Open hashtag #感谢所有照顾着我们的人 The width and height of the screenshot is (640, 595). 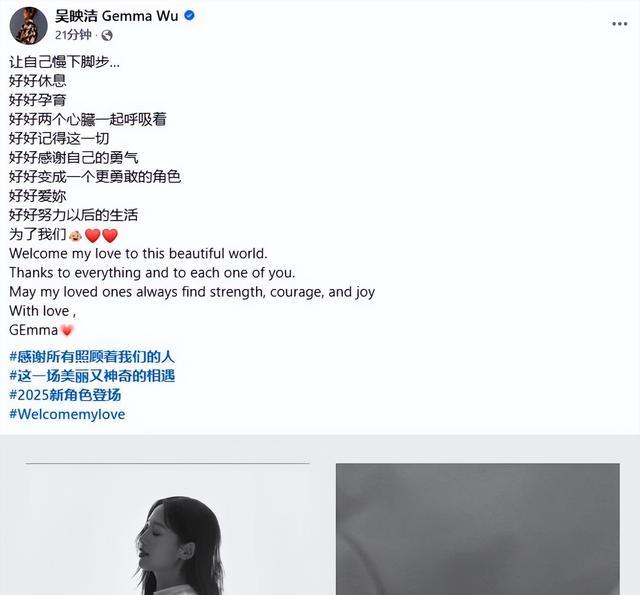click(x=92, y=357)
